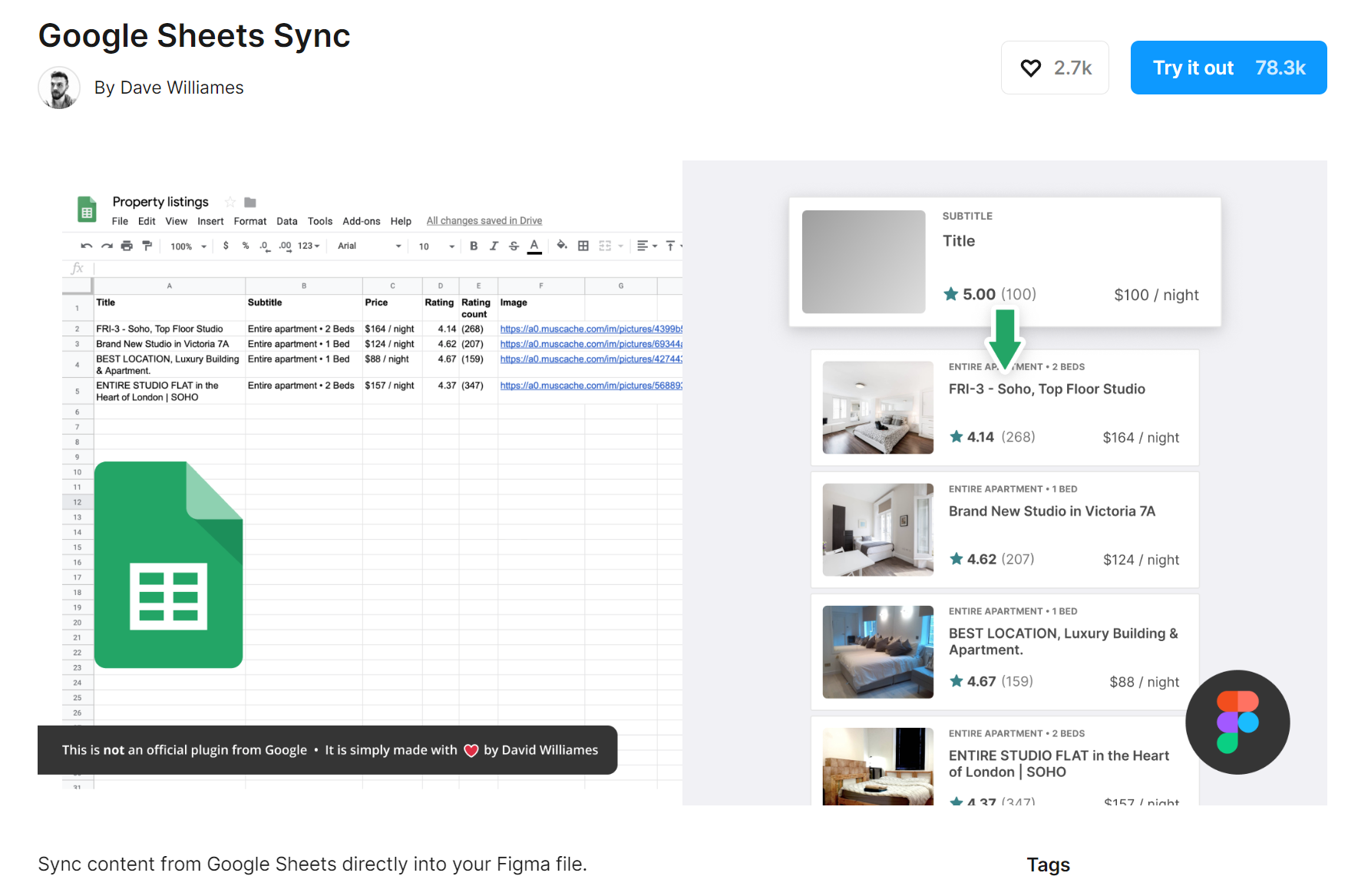Click the print icon in Sheets toolbar
1348x896 pixels.
coord(127,246)
